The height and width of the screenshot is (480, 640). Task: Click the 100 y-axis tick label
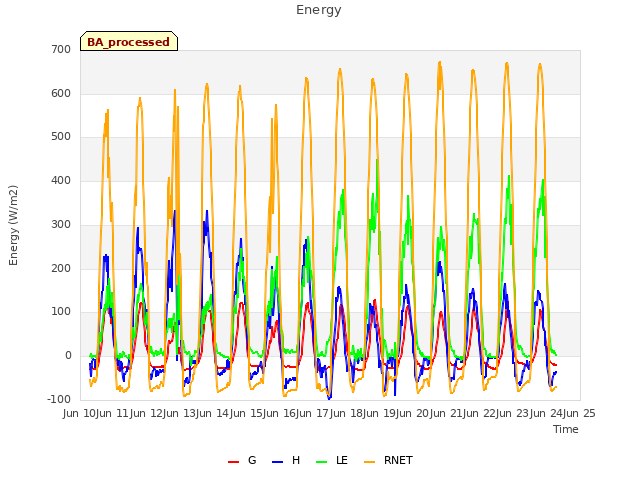click(61, 312)
